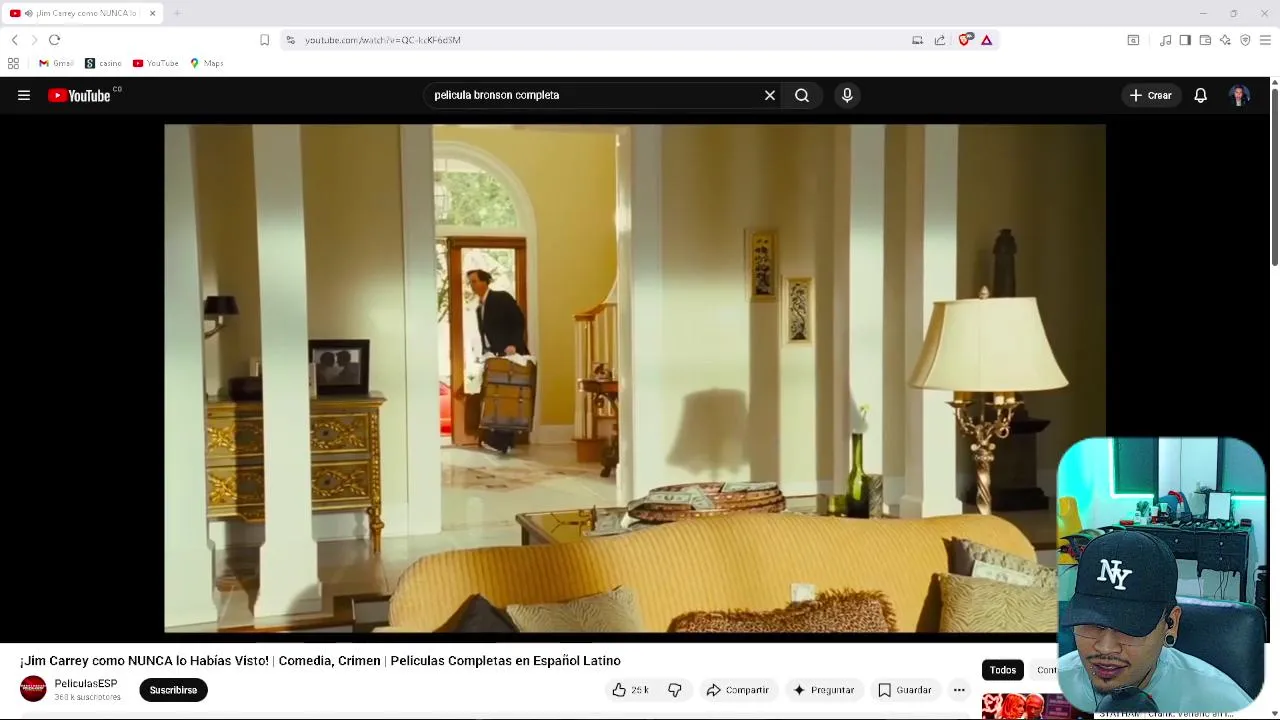Go forward with the browser forward arrow
Viewport: 1280px width, 720px height.
coord(34,40)
